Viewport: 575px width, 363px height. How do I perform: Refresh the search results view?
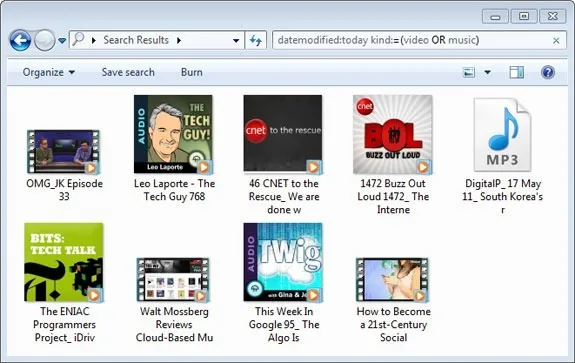click(x=256, y=40)
